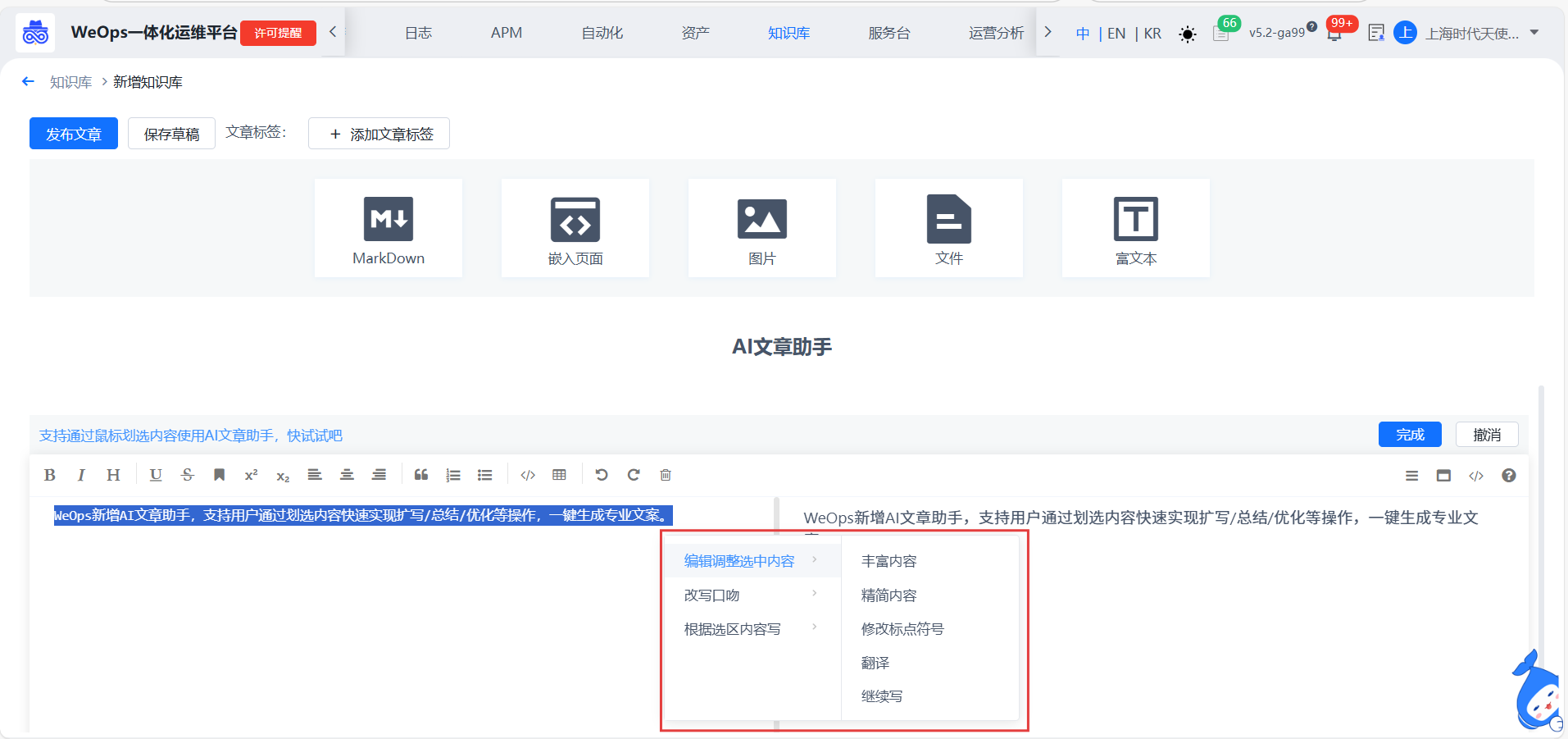Switch interface language to EN
1568x739 pixels.
click(1116, 34)
